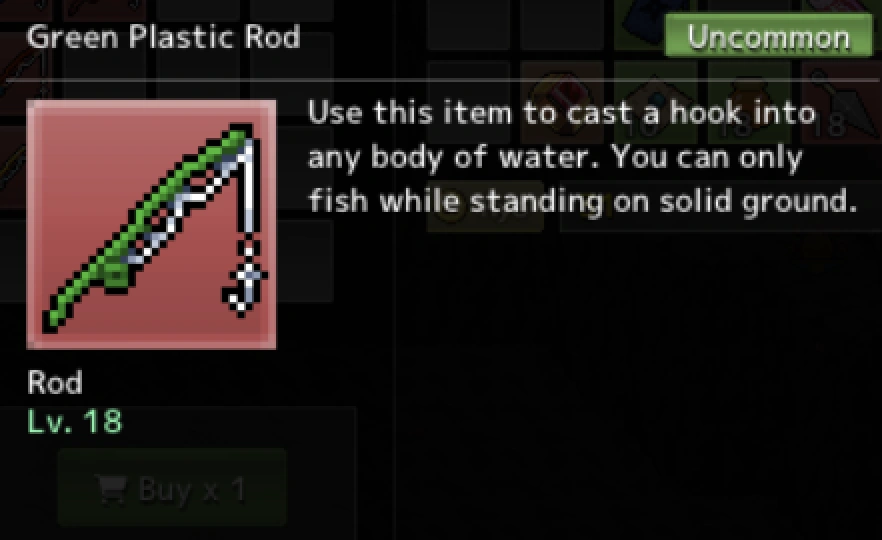Select the dimmed orange pouch item slot
Screen dimensions: 882x540
coord(749,103)
